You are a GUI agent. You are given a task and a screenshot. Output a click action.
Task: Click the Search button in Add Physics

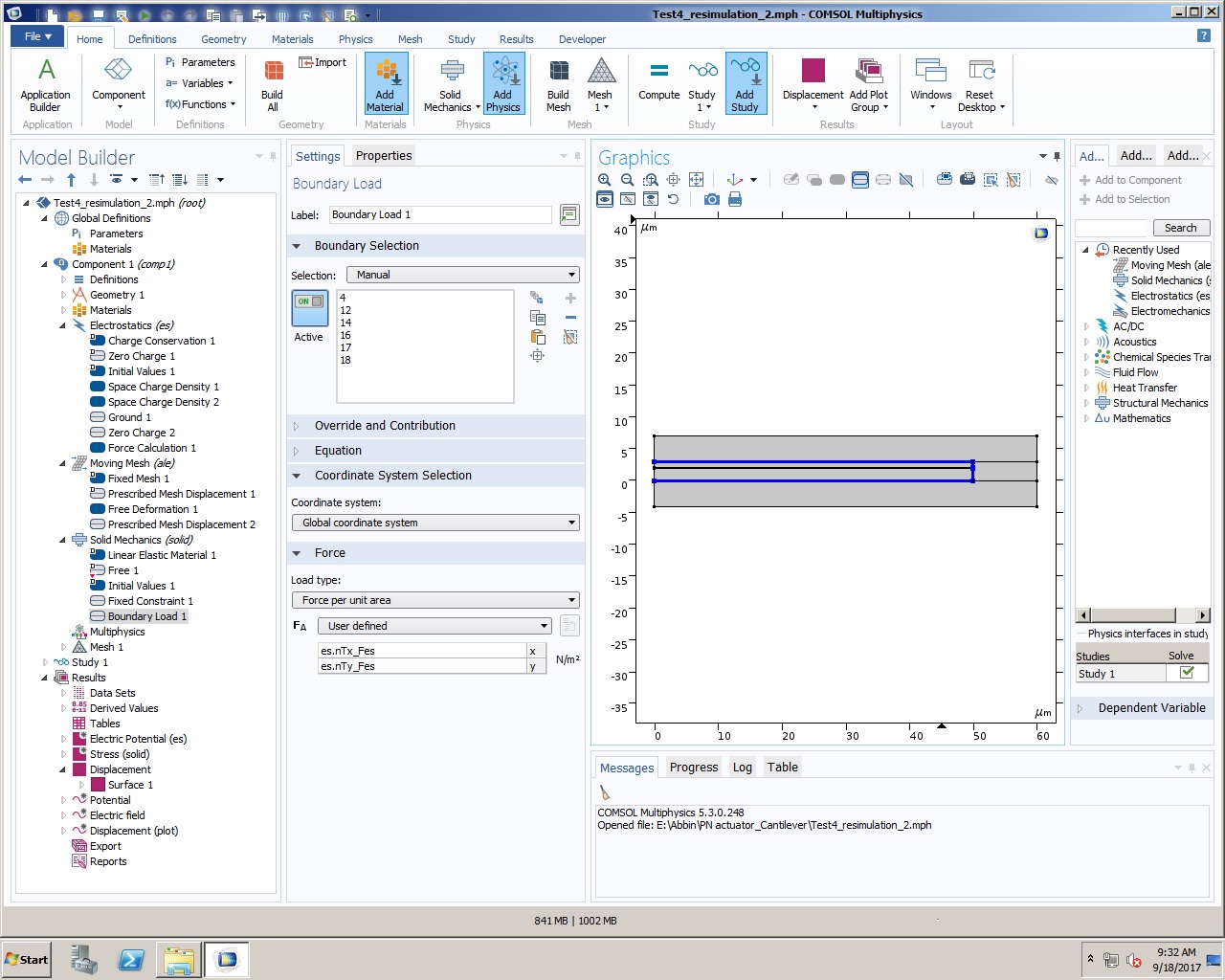1180,228
